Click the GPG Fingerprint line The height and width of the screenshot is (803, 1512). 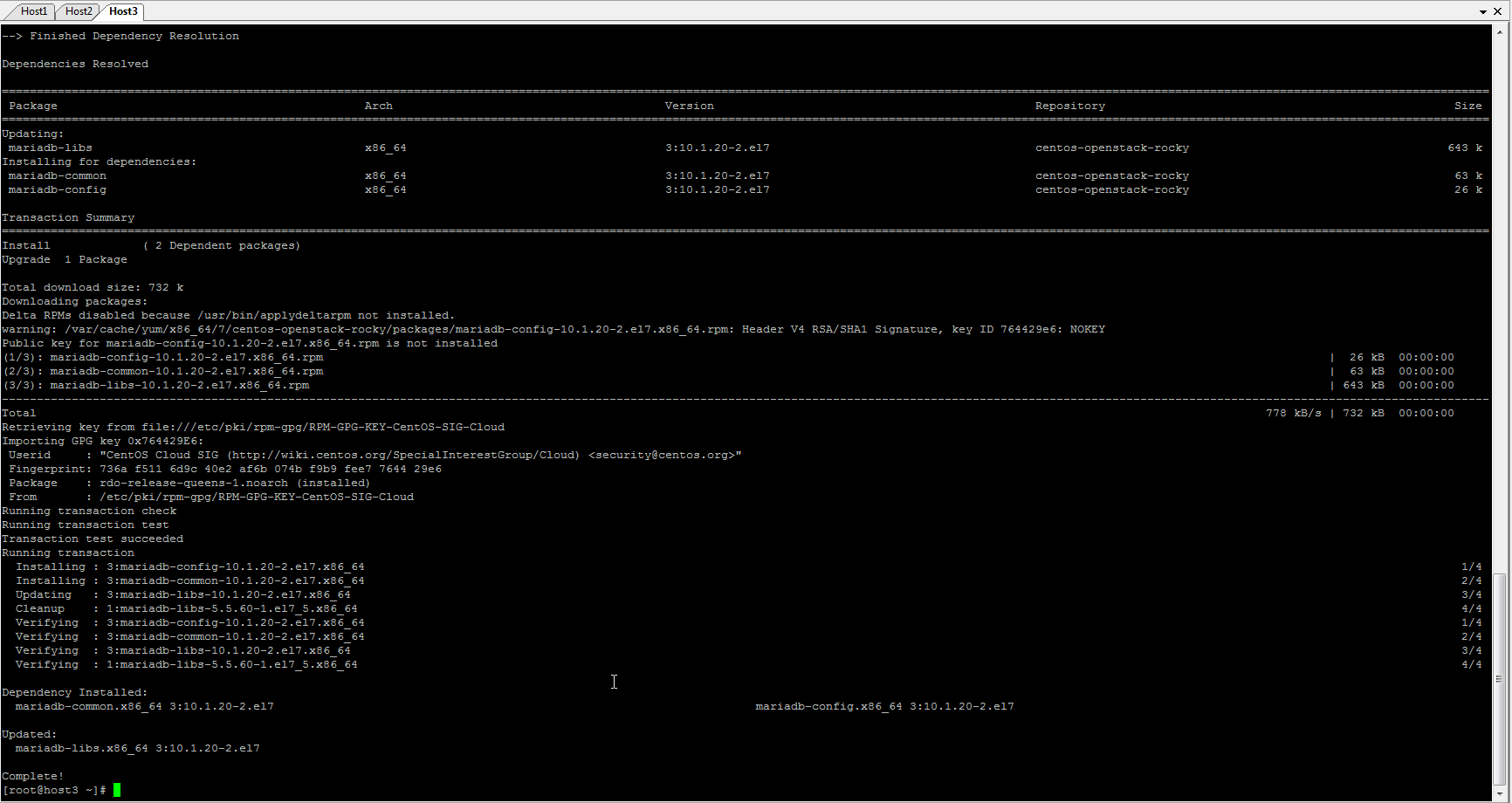pos(225,469)
